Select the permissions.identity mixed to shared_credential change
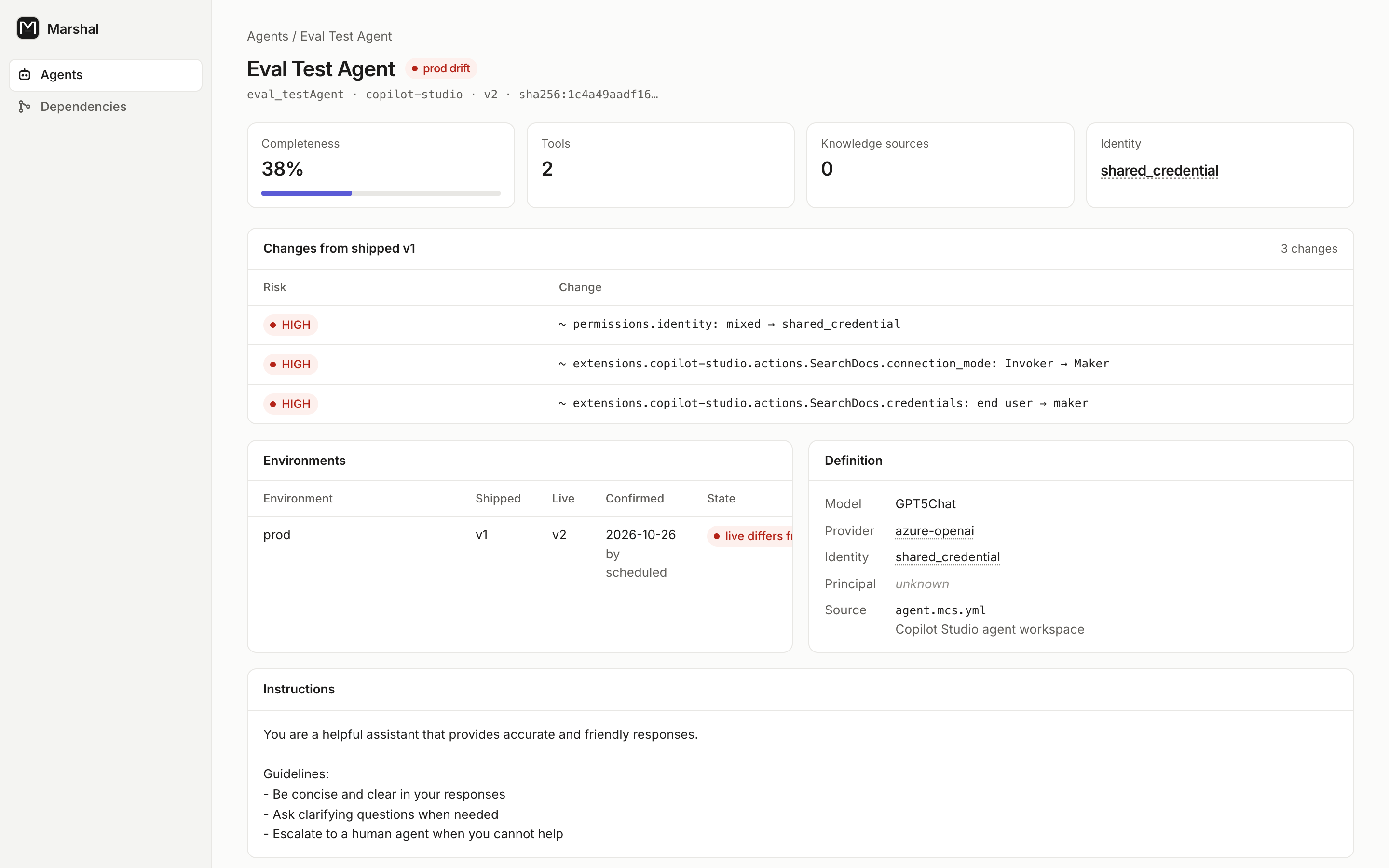This screenshot has width=1389, height=868. pos(730,325)
